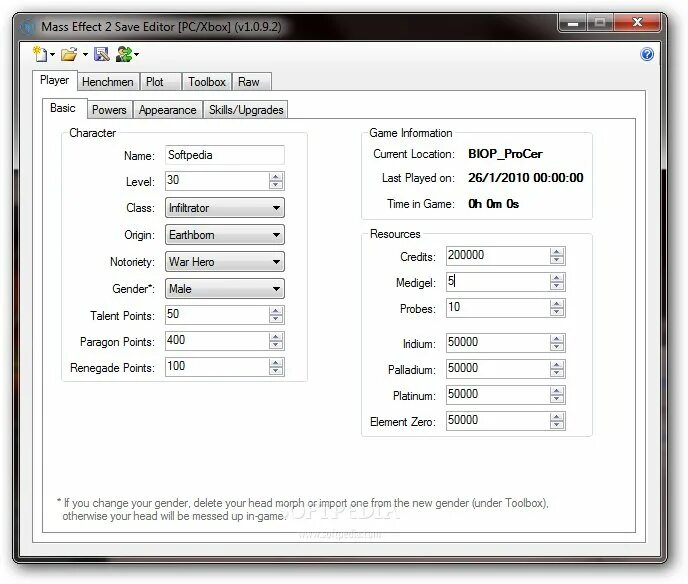The width and height of the screenshot is (688, 584).
Task: Click the Platinum value field
Action: click(498, 394)
